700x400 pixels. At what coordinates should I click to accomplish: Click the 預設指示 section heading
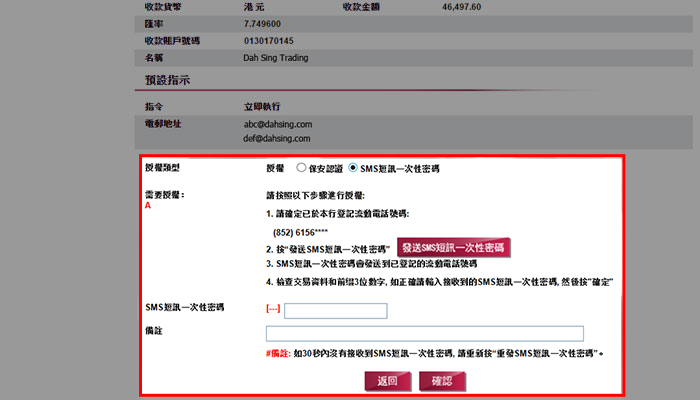tap(167, 80)
